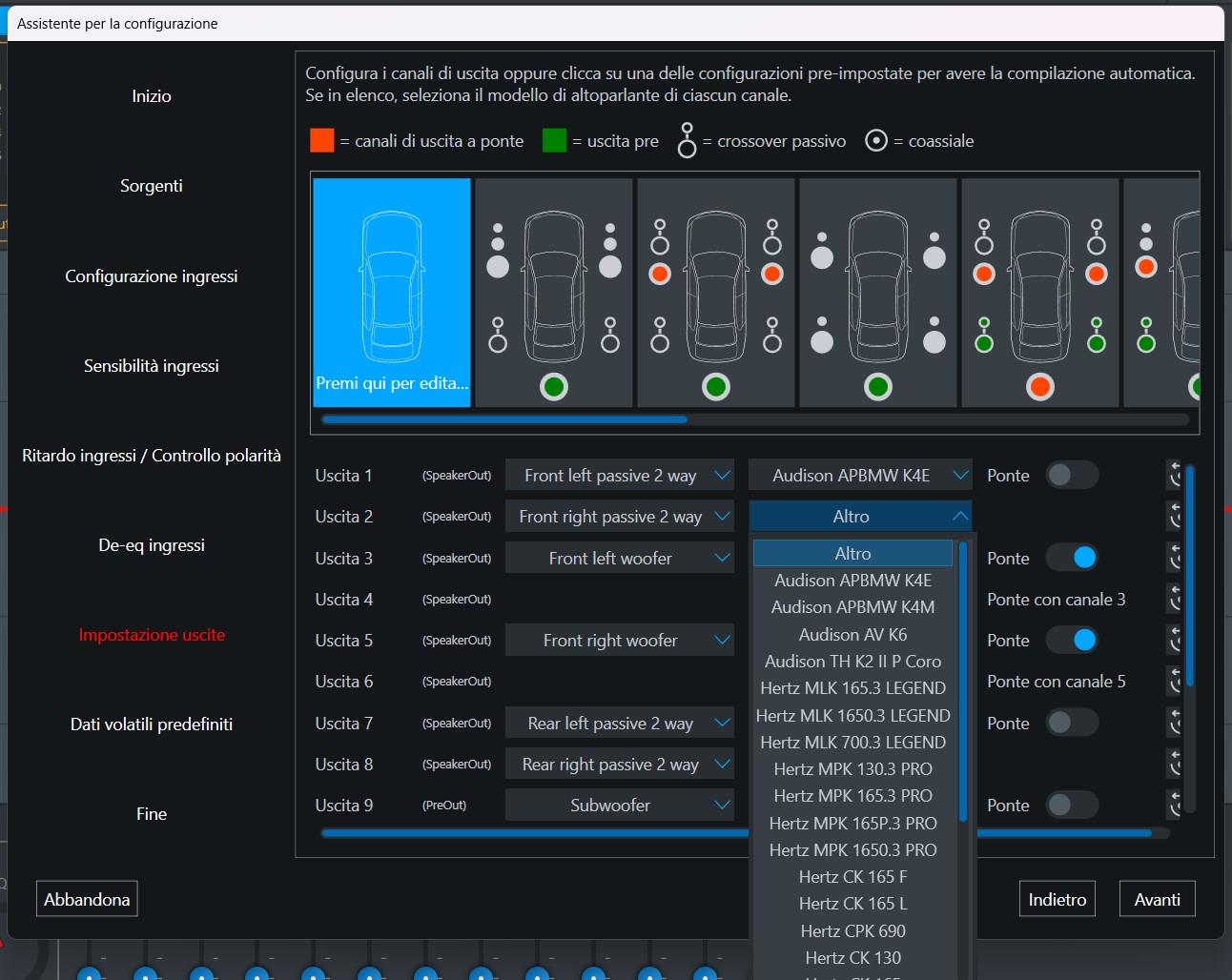Click reset icon in Uscita 8 row
This screenshot has width=1232, height=980.
(1174, 764)
